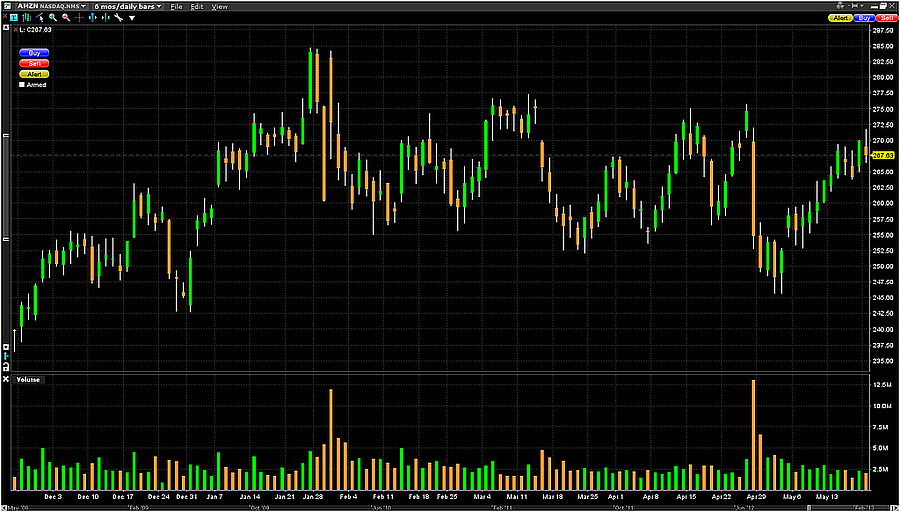The image size is (900, 512).
Task: Click the yellow Alert button on chart
Action: 35,74
